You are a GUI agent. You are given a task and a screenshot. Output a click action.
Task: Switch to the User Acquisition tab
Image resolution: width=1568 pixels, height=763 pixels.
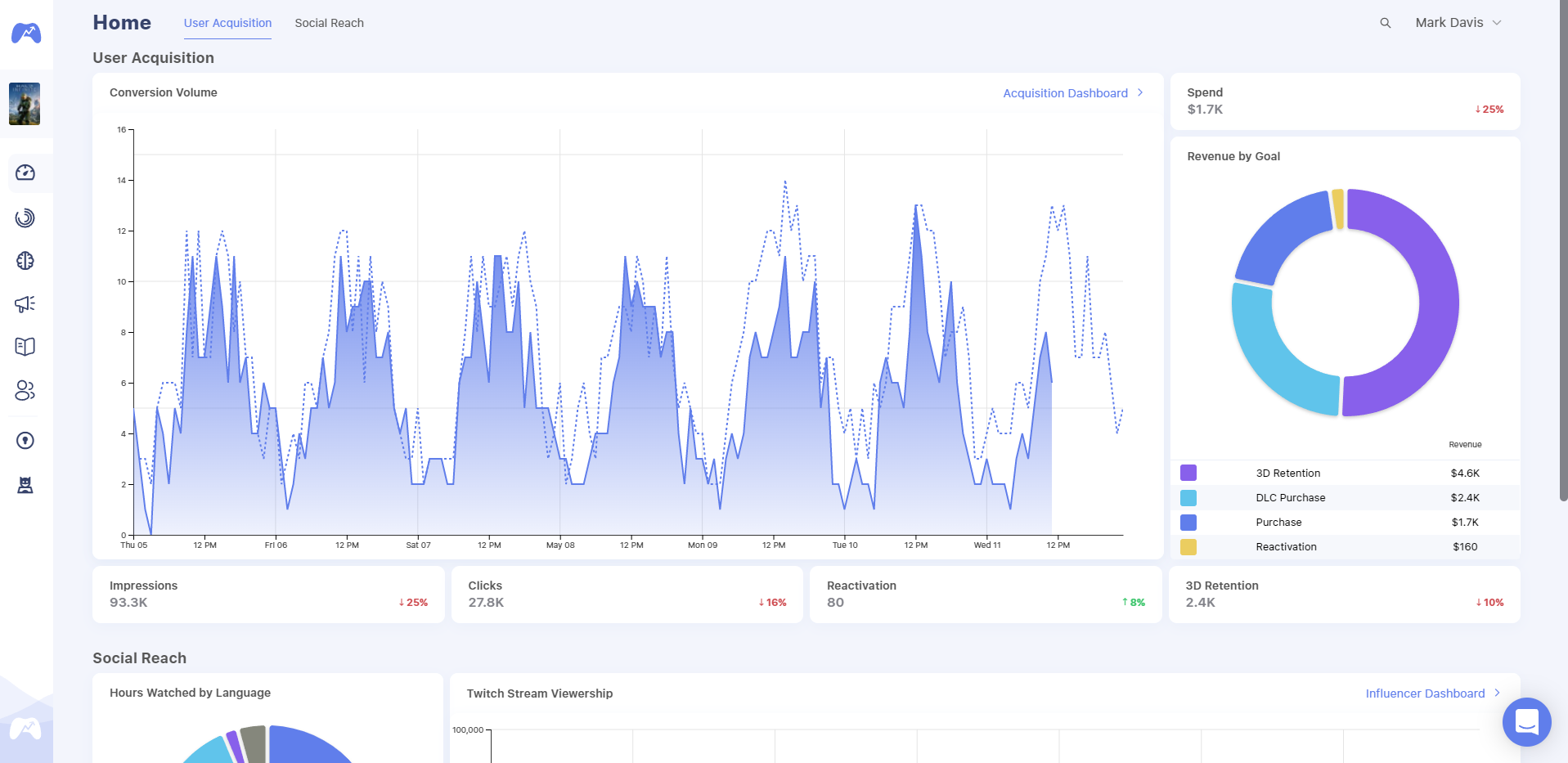[x=227, y=23]
